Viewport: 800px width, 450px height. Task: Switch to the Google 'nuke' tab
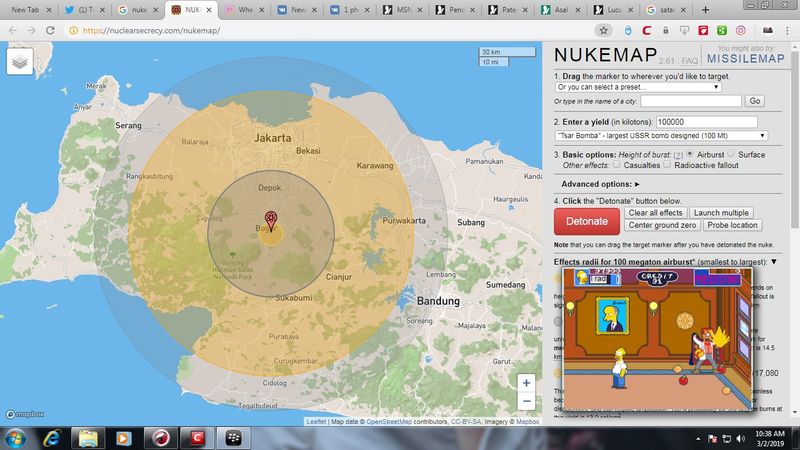[x=138, y=10]
